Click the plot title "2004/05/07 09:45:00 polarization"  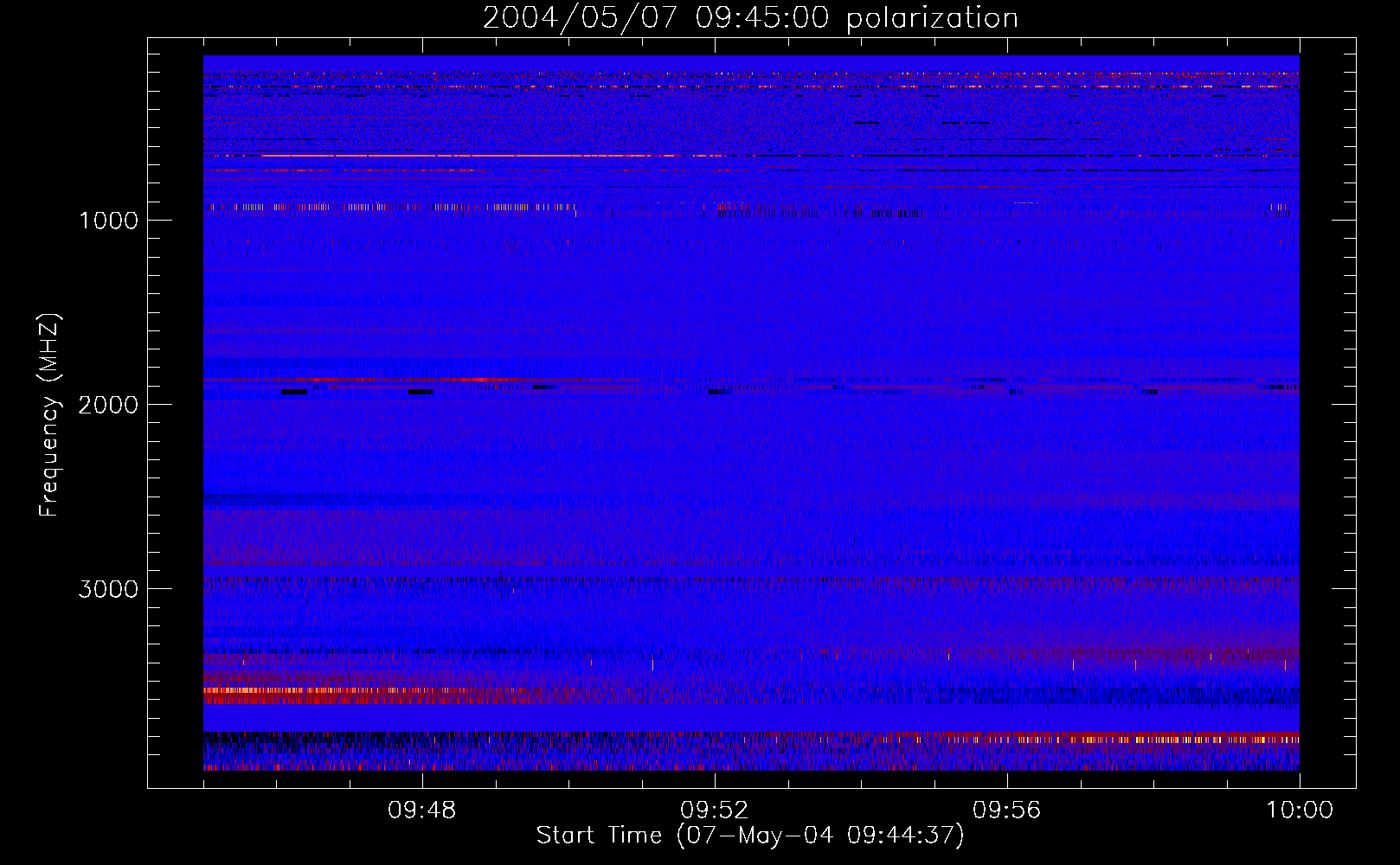coord(750,18)
